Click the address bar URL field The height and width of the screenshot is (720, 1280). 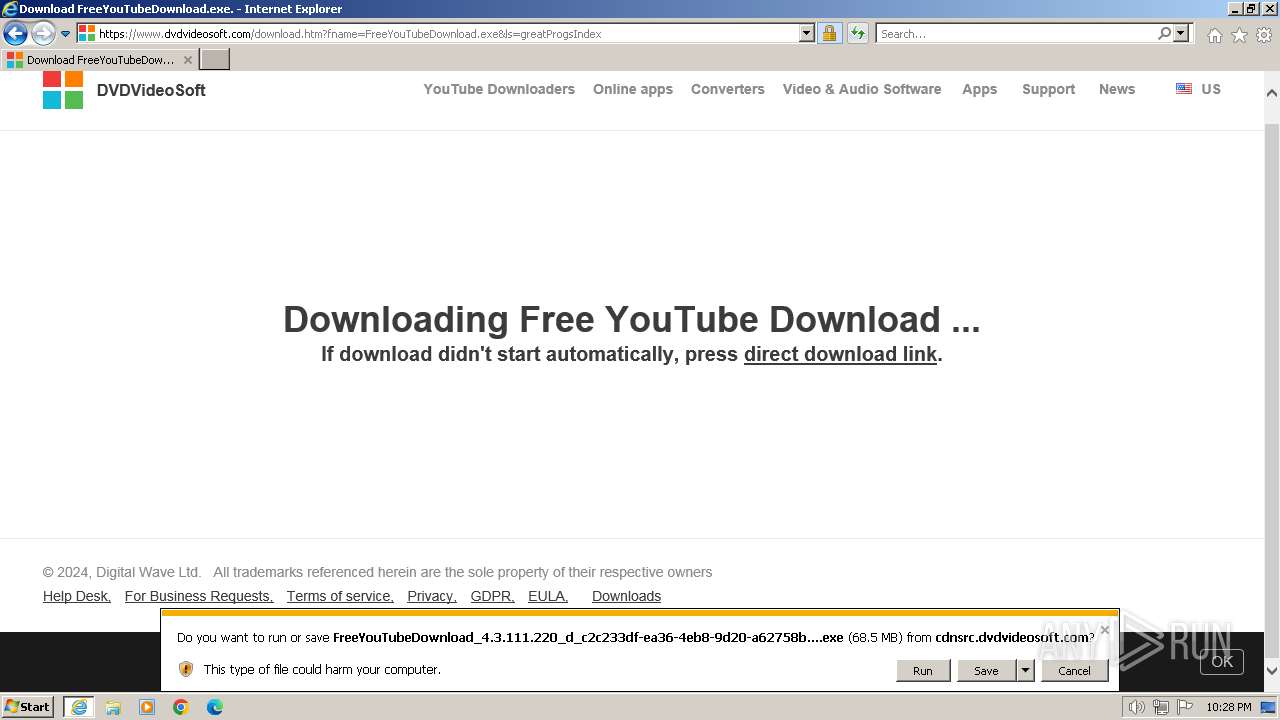[x=438, y=33]
